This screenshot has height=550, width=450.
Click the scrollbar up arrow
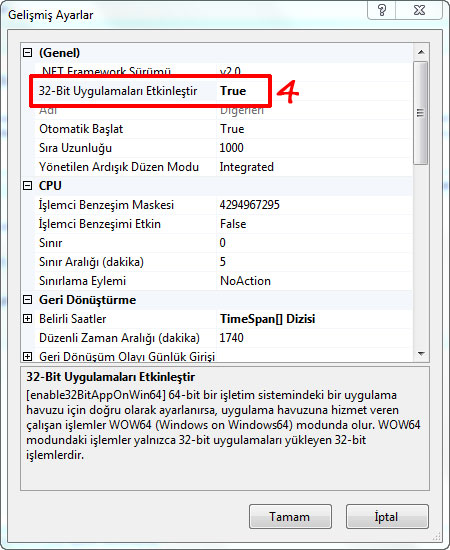point(421,52)
